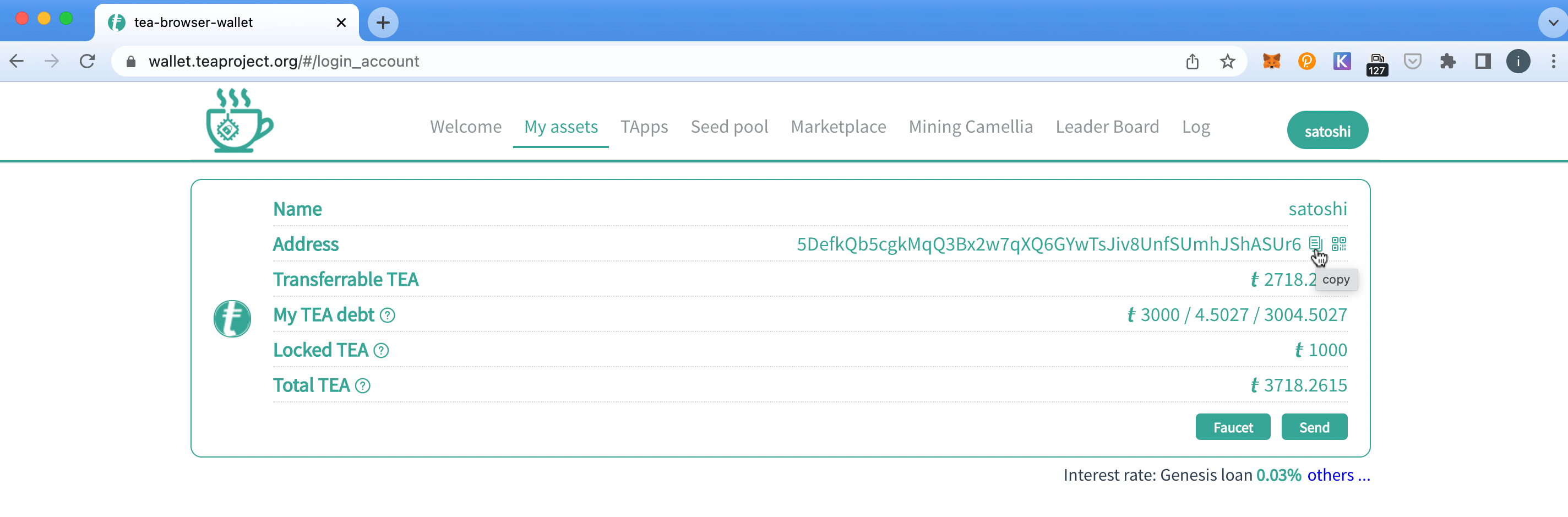Click the Send button
The width and height of the screenshot is (1568, 517).
tap(1314, 427)
